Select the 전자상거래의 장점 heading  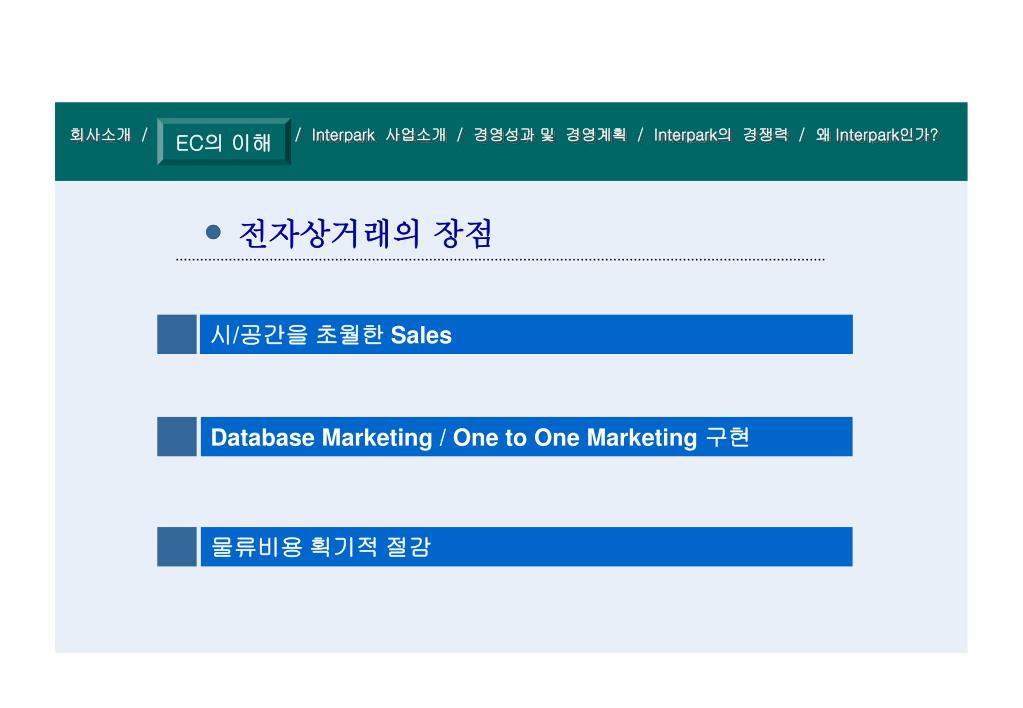point(365,233)
